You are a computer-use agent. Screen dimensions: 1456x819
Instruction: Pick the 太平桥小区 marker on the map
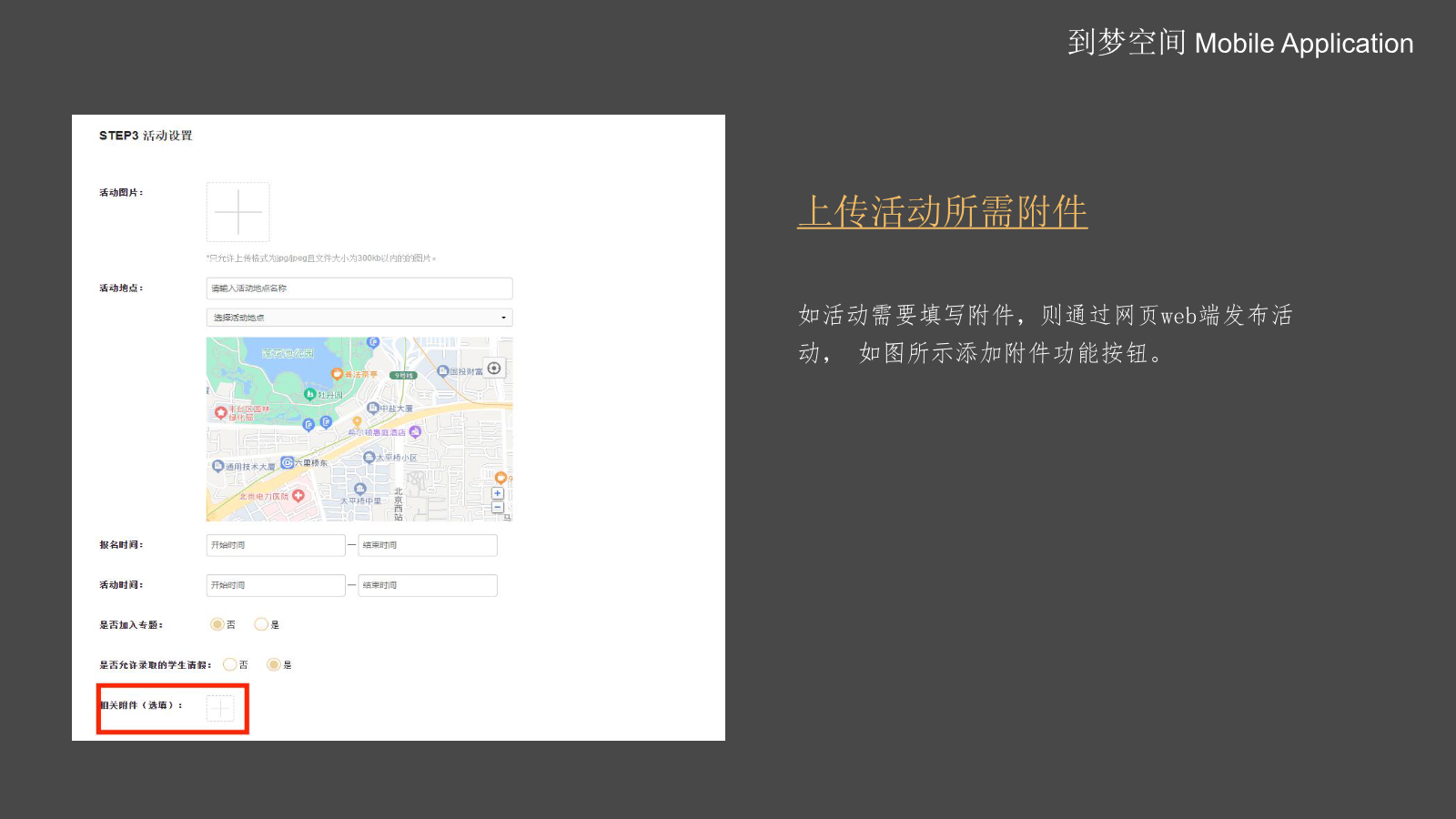[x=369, y=457]
